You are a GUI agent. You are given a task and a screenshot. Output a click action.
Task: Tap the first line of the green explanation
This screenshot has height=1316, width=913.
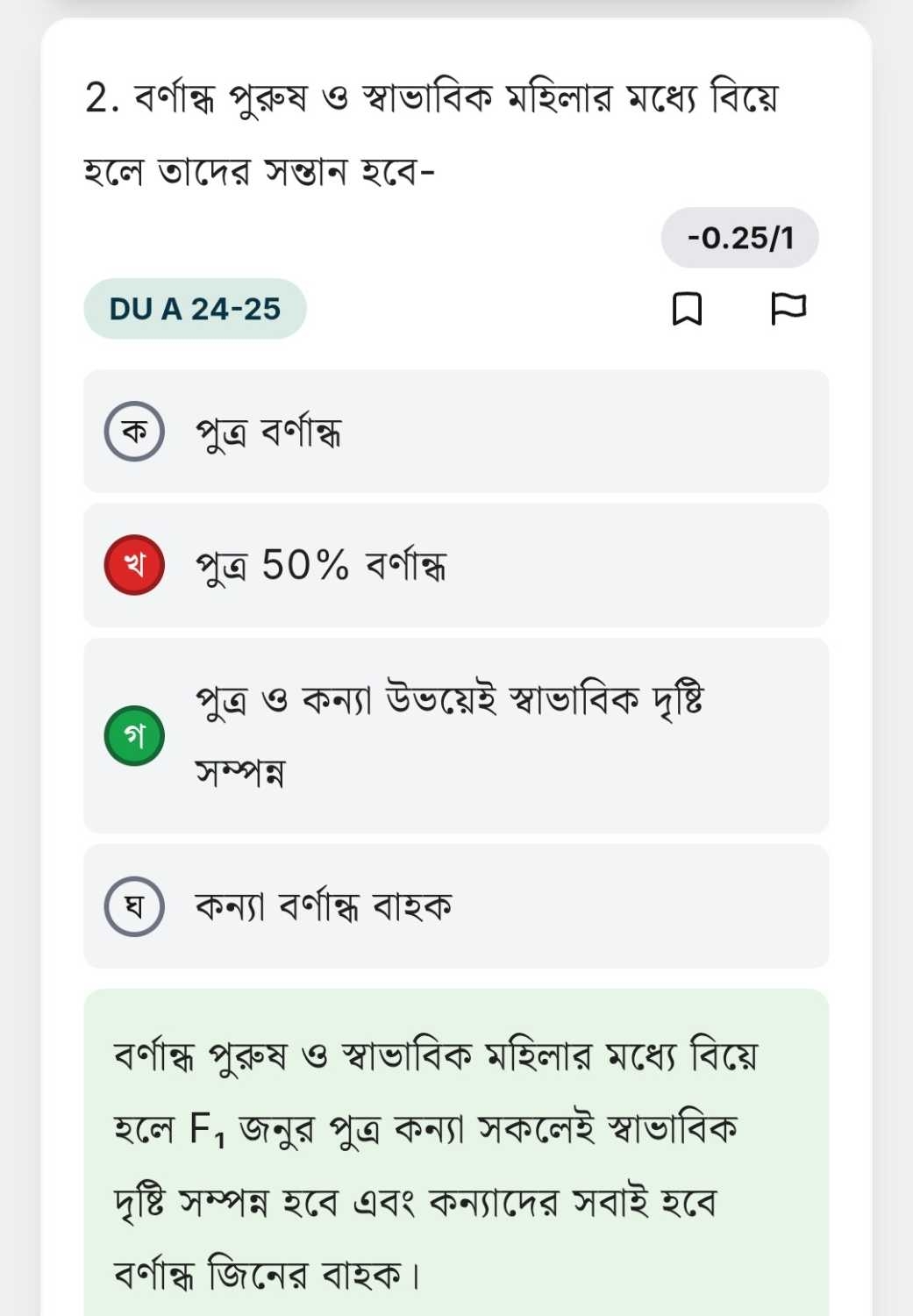point(435,1055)
